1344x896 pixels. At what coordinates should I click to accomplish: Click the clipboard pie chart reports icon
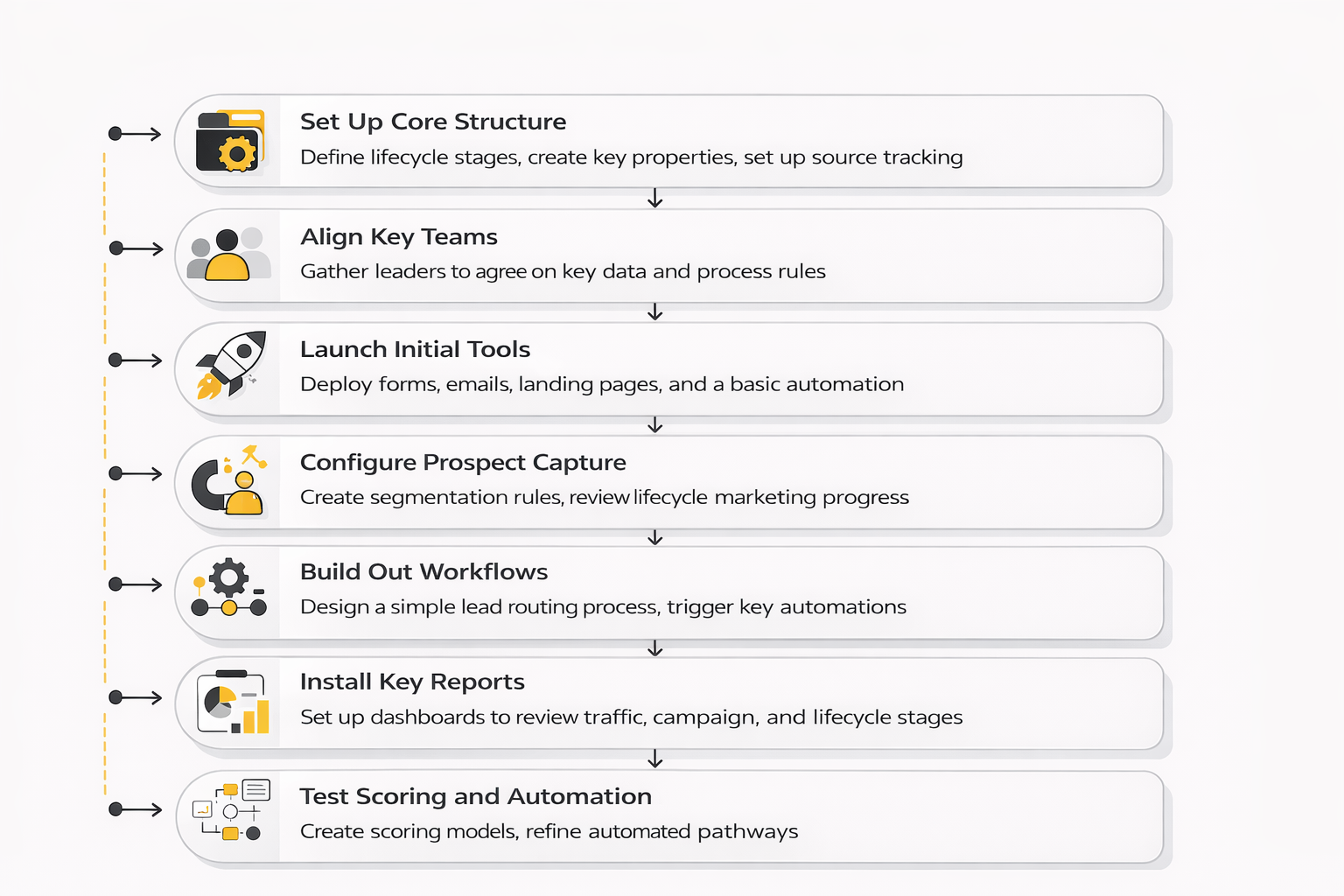[233, 703]
